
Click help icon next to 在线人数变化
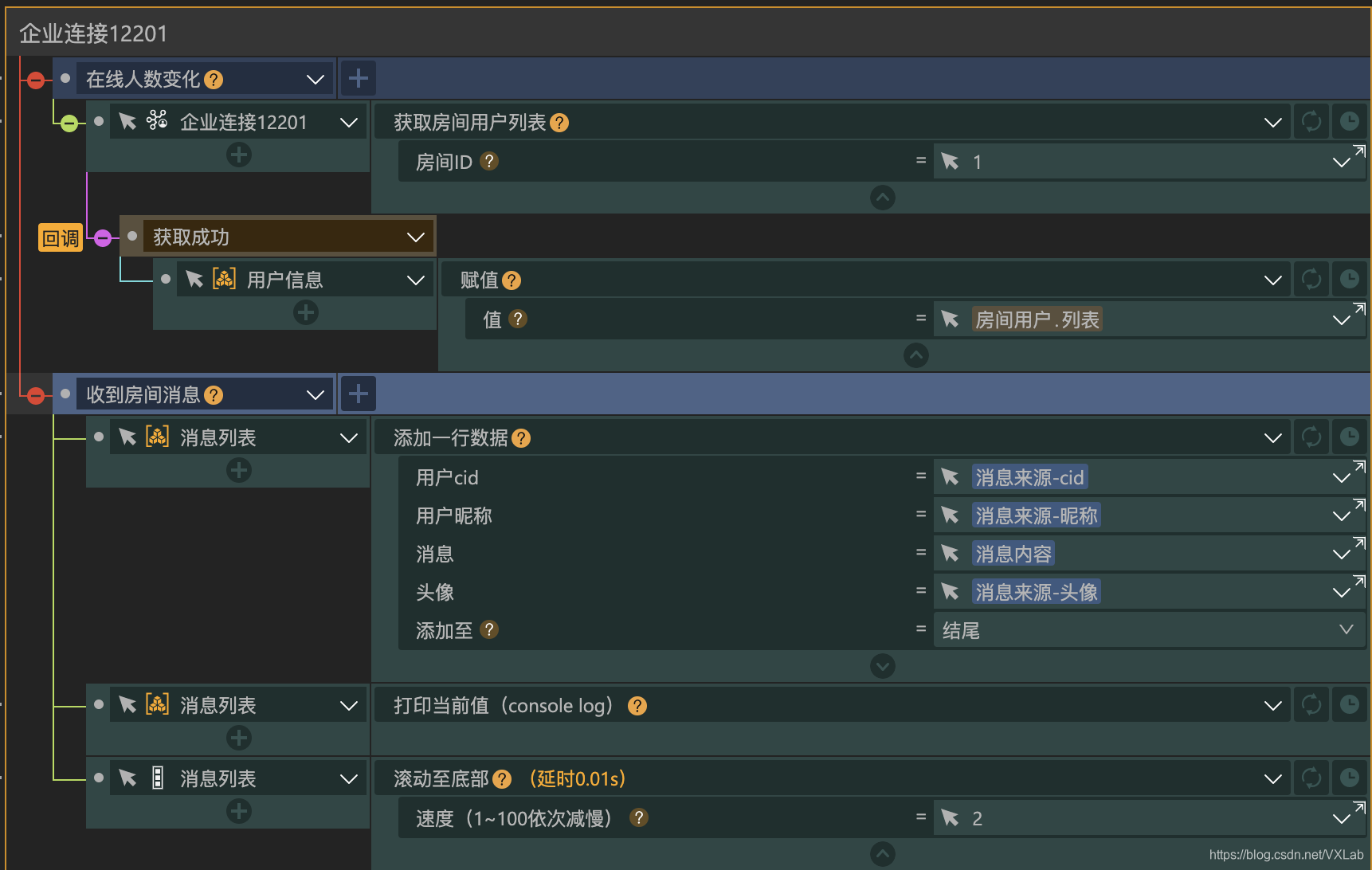pyautogui.click(x=214, y=80)
